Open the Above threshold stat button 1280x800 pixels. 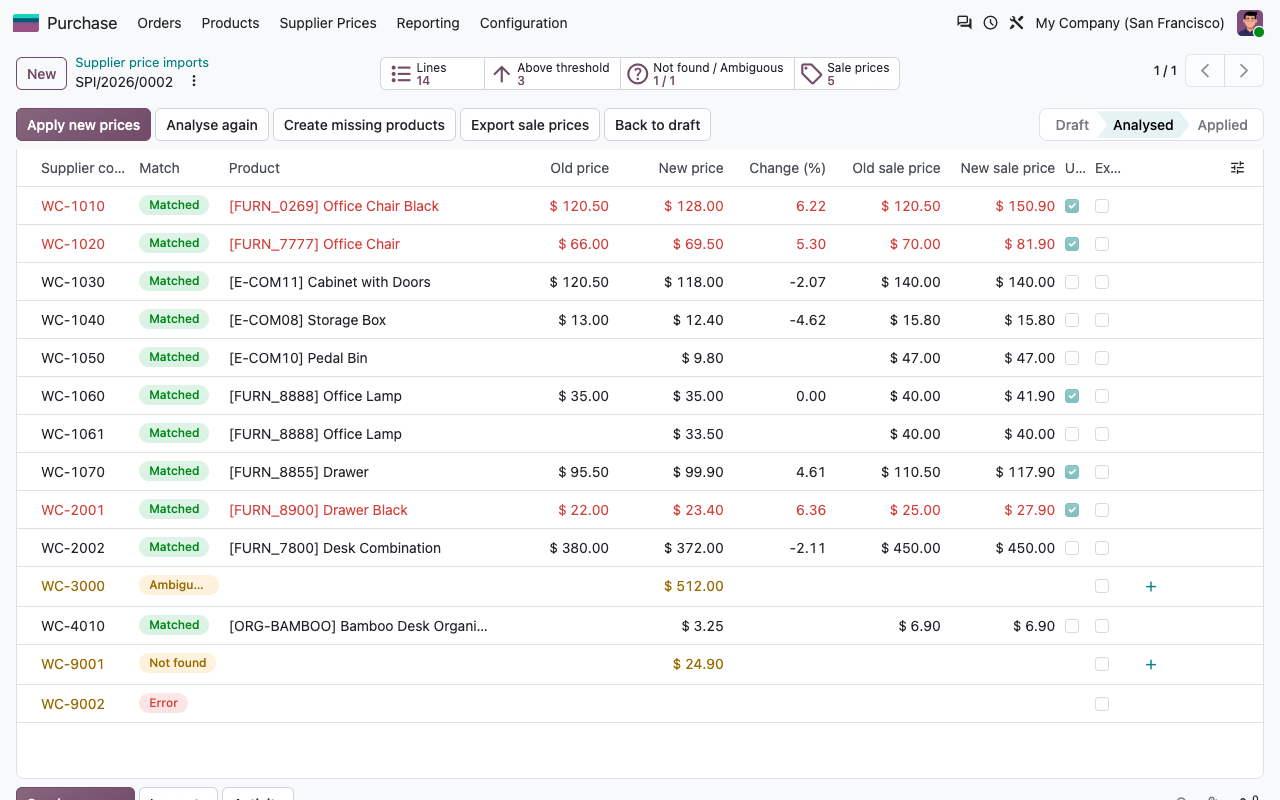click(x=552, y=74)
